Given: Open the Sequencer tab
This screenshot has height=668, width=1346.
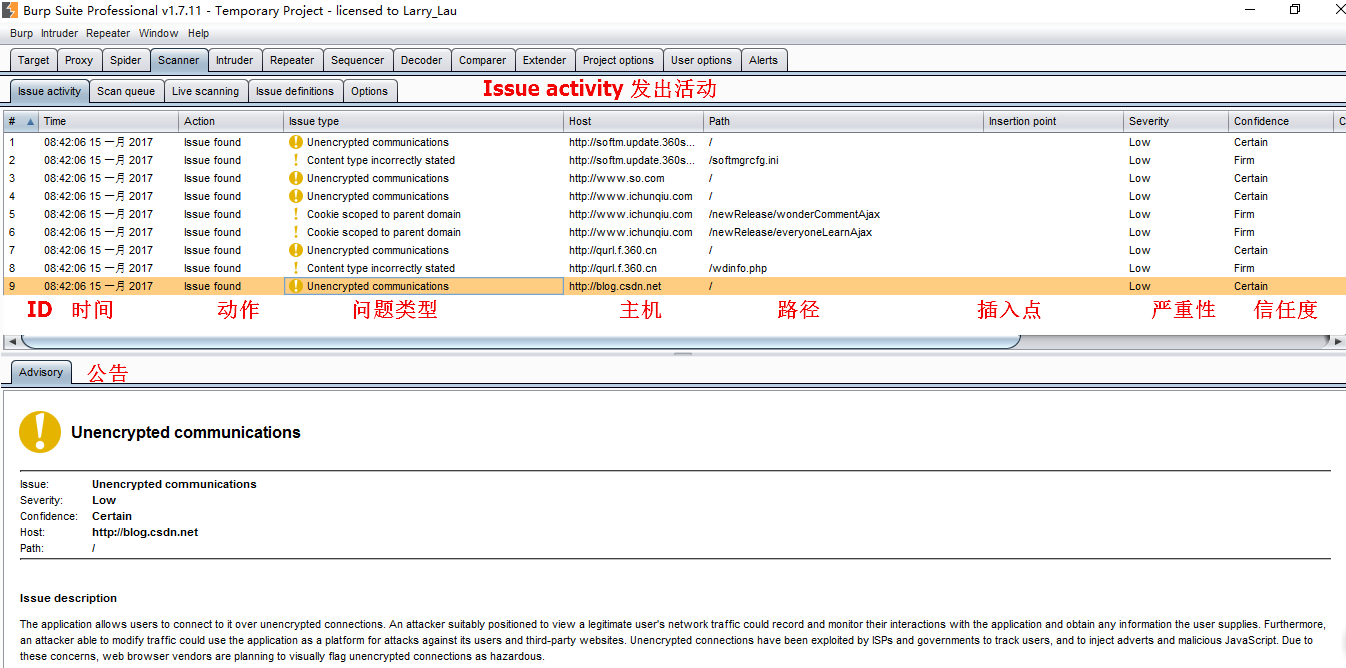Looking at the screenshot, I should 358,60.
